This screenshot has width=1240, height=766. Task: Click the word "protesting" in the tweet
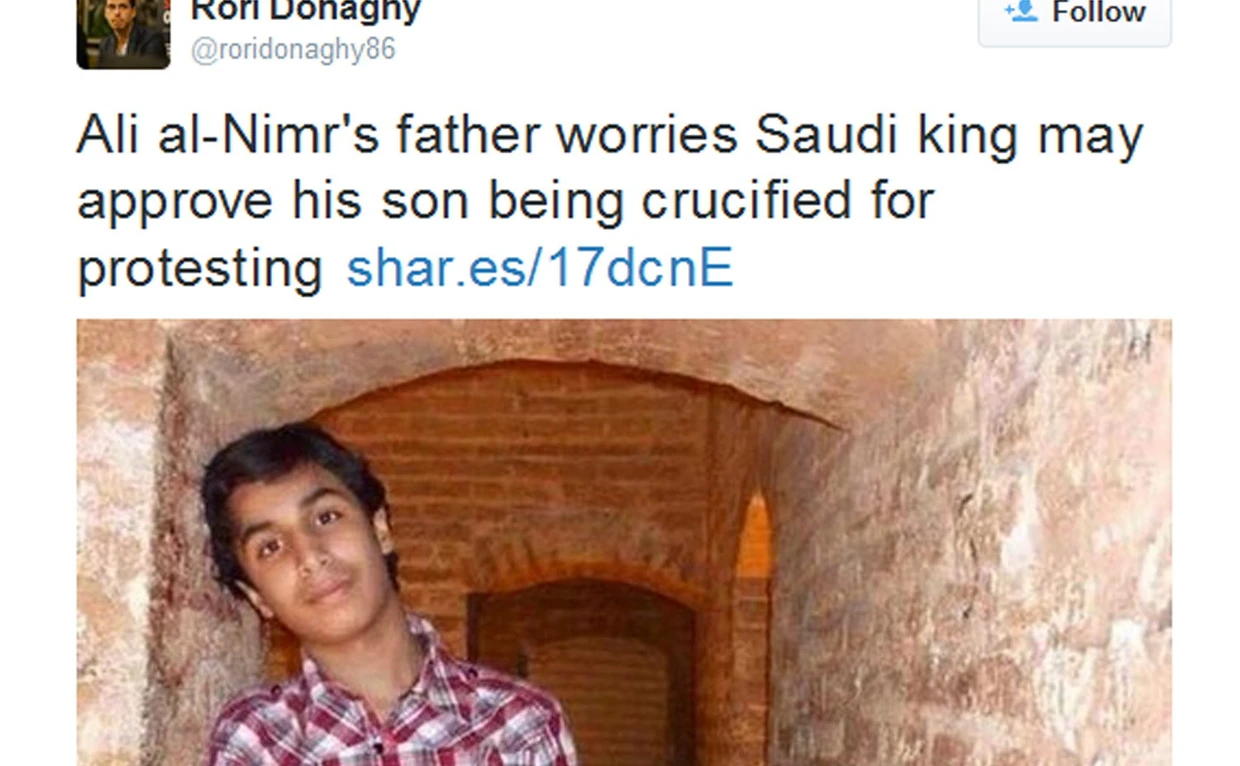pos(200,270)
